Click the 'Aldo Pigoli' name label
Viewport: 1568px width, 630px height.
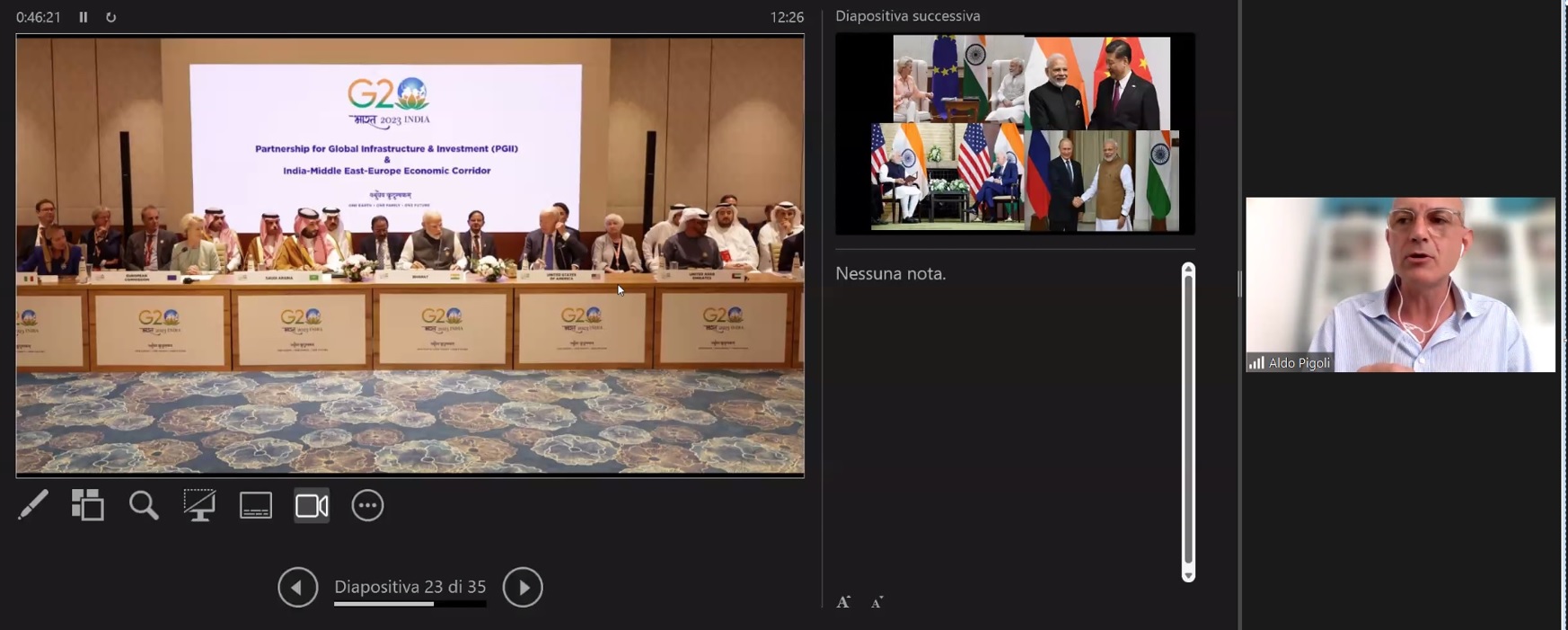coord(1299,363)
